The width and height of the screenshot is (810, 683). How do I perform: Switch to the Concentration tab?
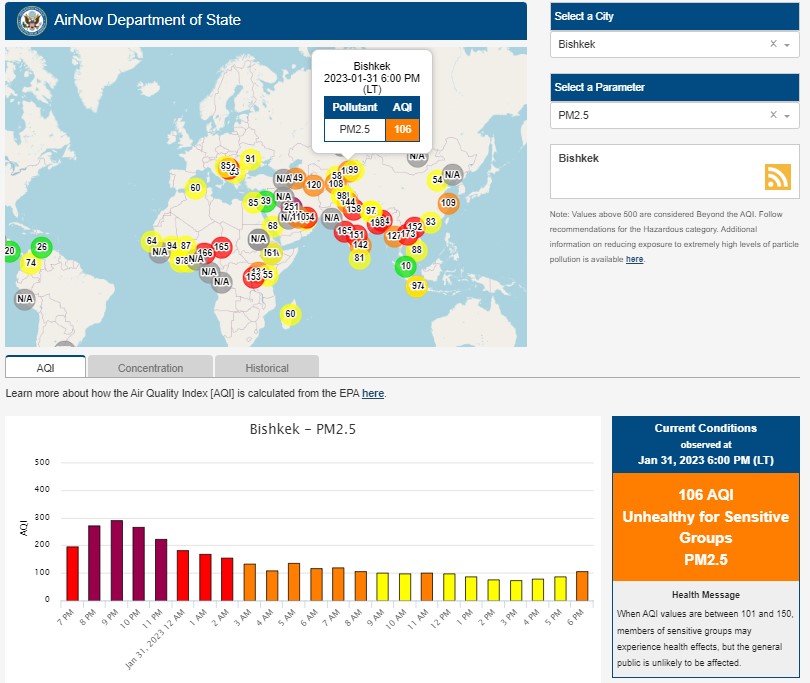[150, 367]
